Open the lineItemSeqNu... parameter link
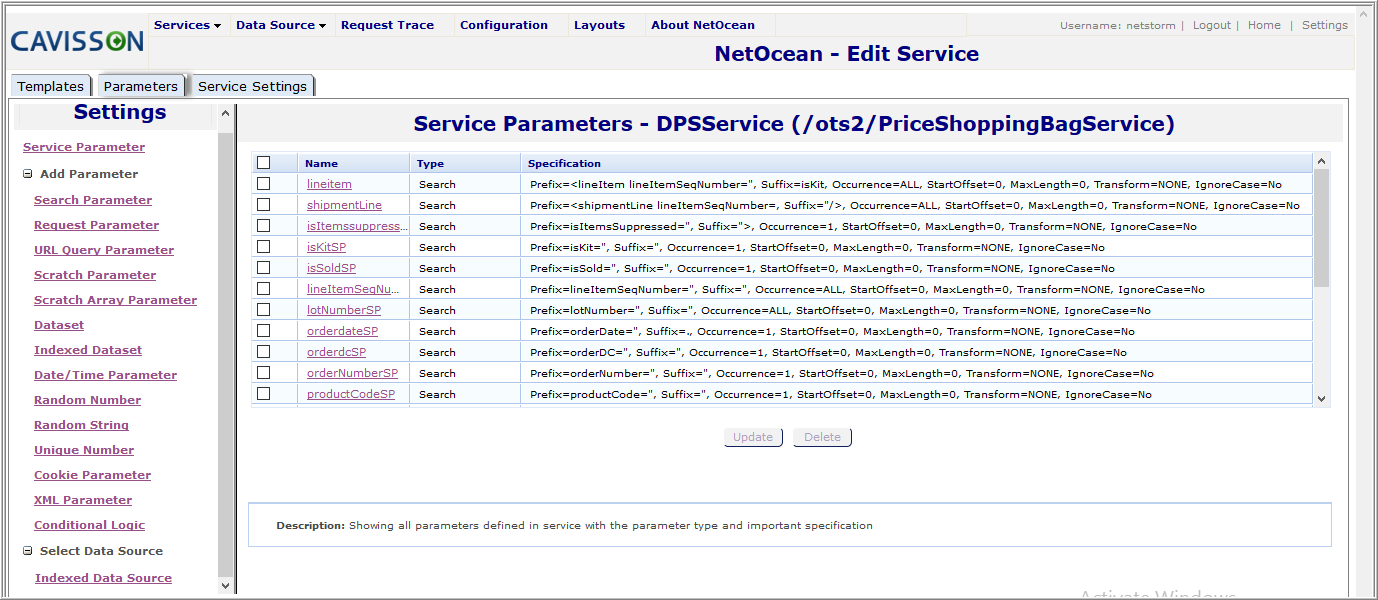1378x600 pixels. point(353,289)
